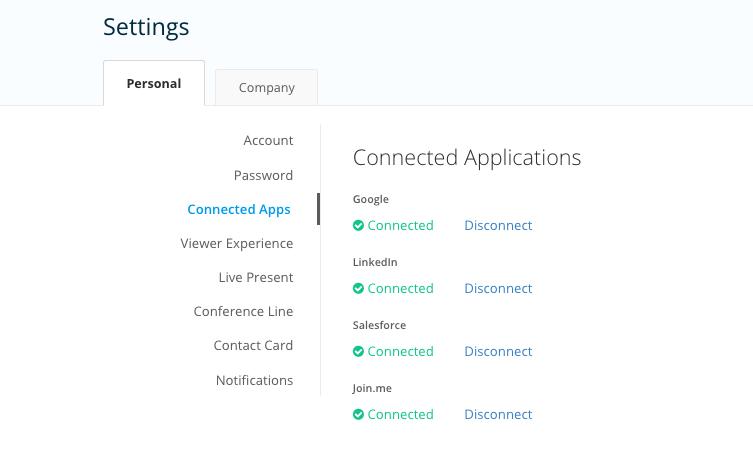Go to Password settings
Viewport: 753px width, 474px height.
click(x=263, y=175)
